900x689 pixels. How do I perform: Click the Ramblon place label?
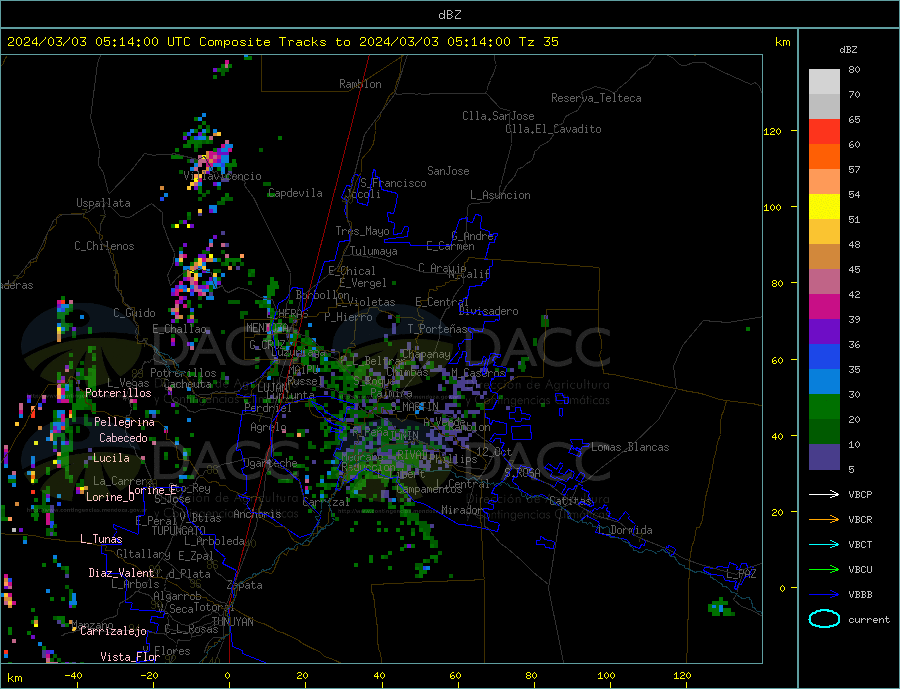360,84
